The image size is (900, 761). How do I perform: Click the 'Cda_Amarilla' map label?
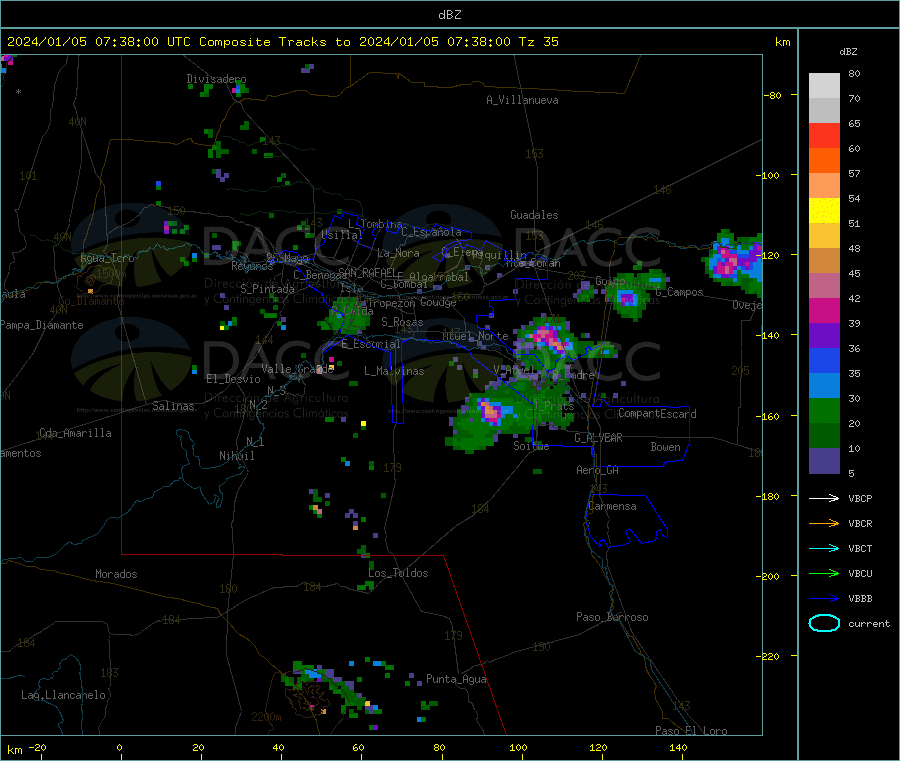[75, 433]
